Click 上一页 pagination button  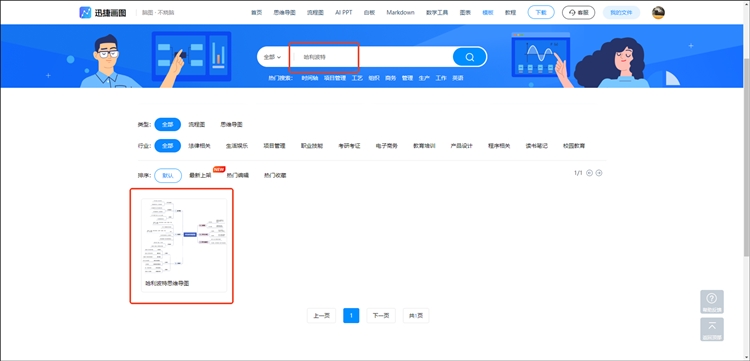[x=321, y=316]
